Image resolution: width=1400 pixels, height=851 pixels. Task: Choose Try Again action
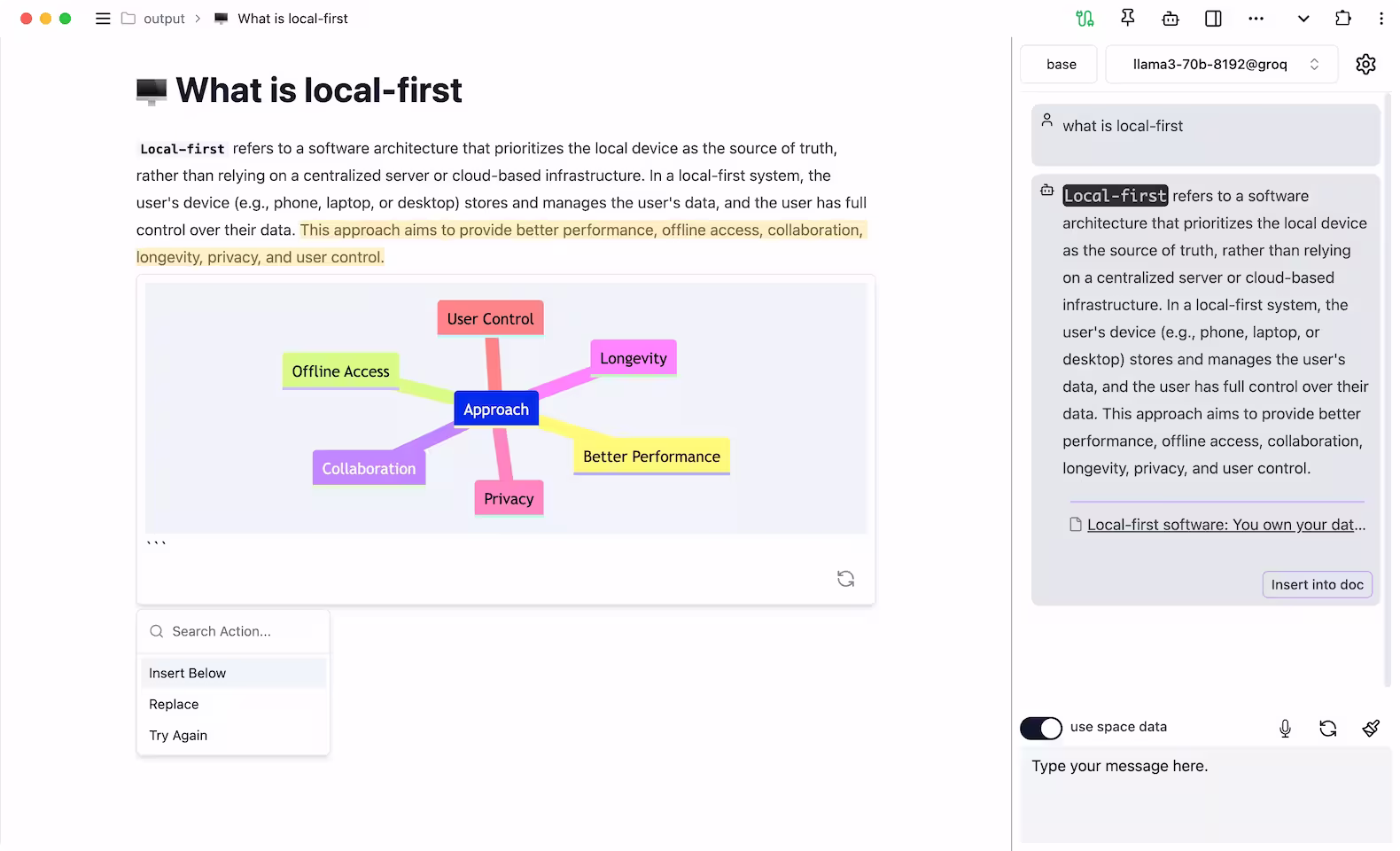[x=233, y=735]
